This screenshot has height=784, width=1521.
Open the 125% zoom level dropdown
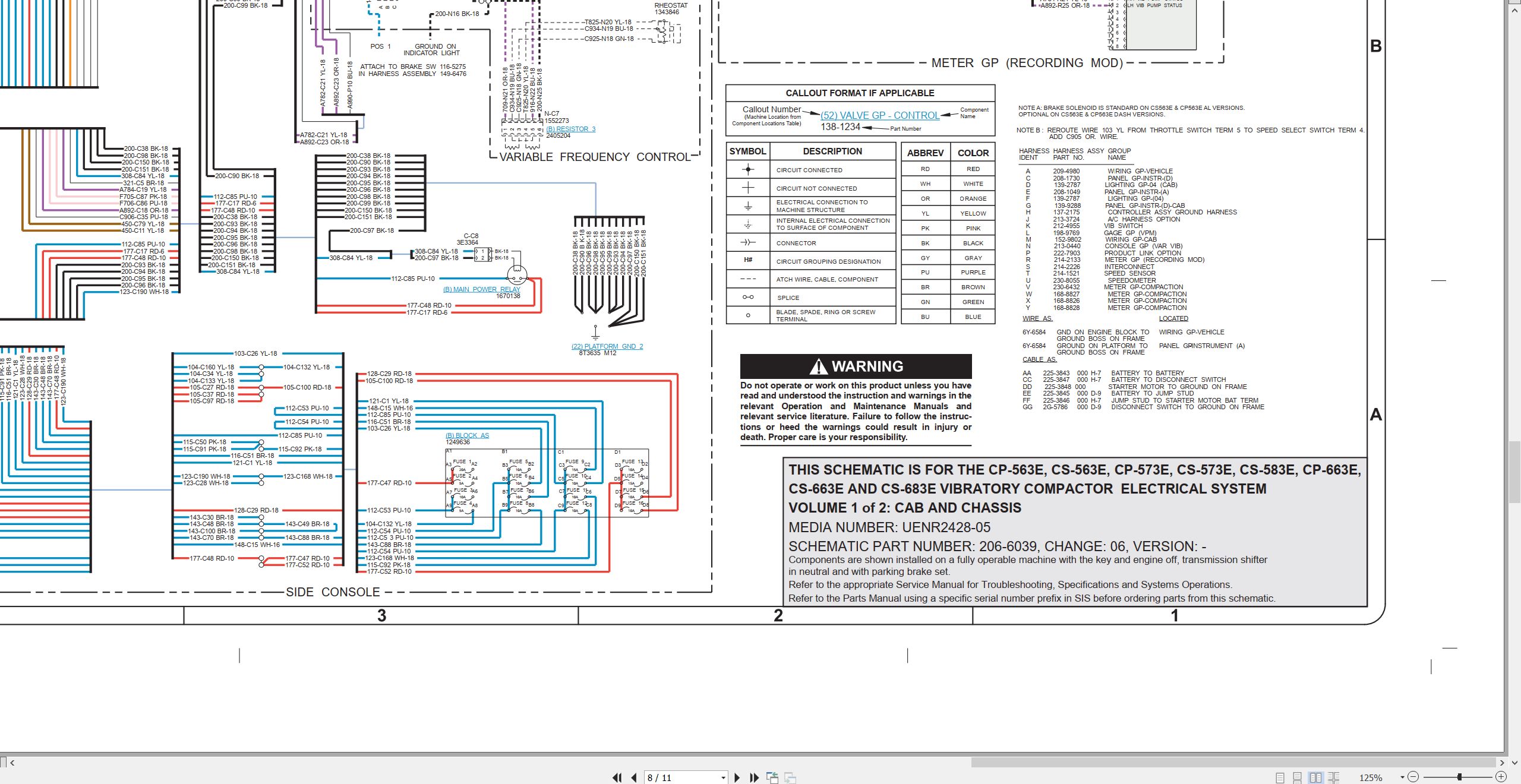coord(1402,777)
